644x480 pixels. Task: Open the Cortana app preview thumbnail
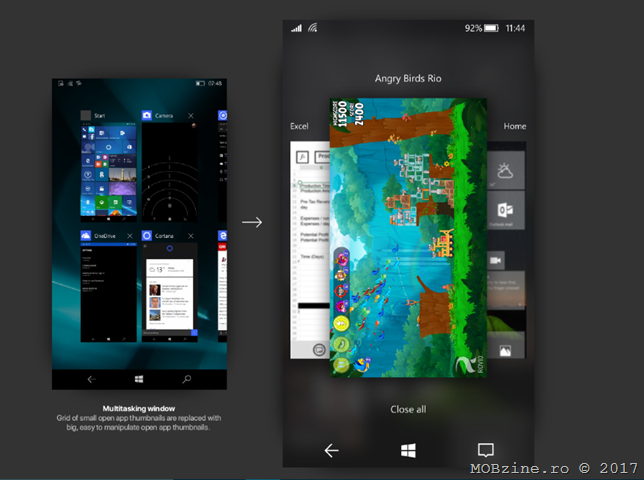170,290
